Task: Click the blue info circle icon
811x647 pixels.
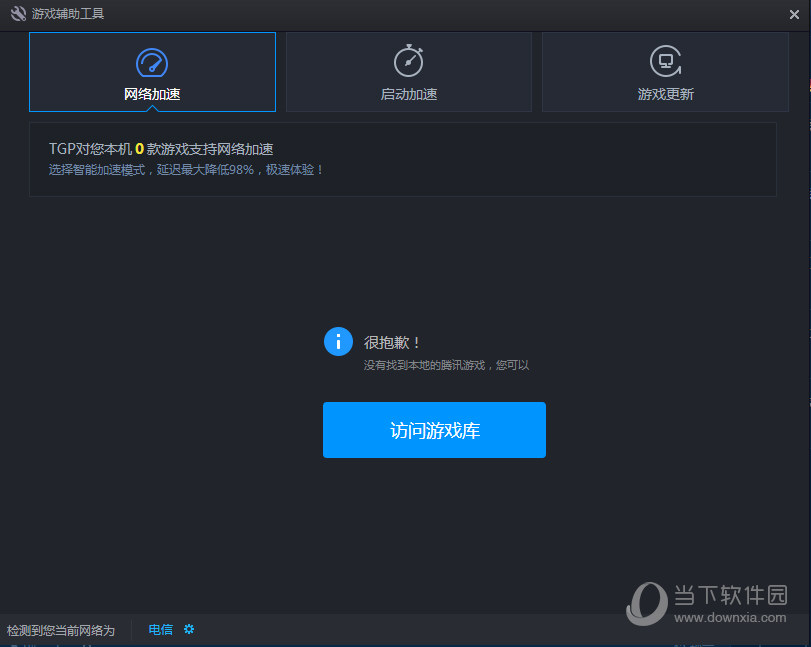Action: (x=338, y=341)
